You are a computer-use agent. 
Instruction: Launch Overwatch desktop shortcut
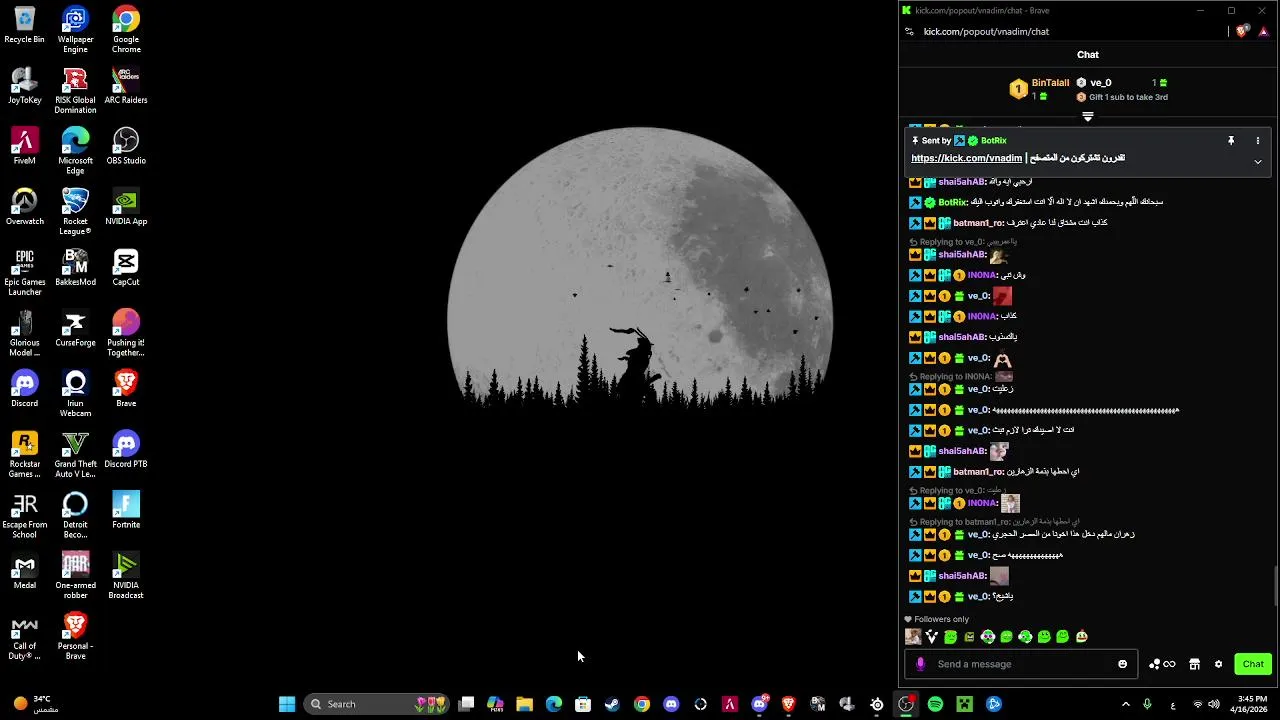point(24,208)
